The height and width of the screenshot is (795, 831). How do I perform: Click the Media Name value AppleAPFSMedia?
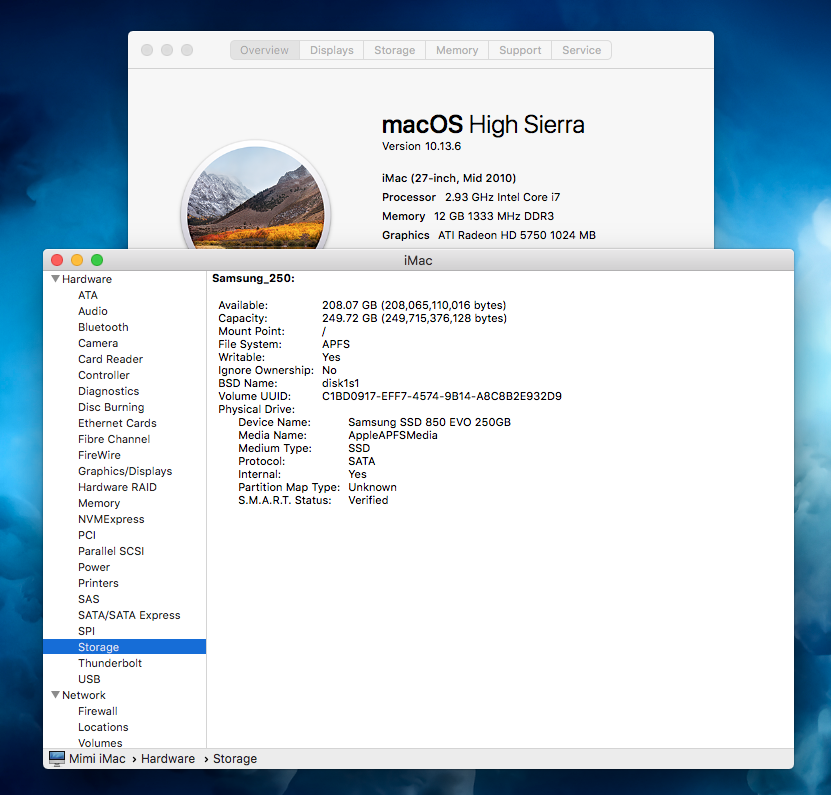[393, 435]
